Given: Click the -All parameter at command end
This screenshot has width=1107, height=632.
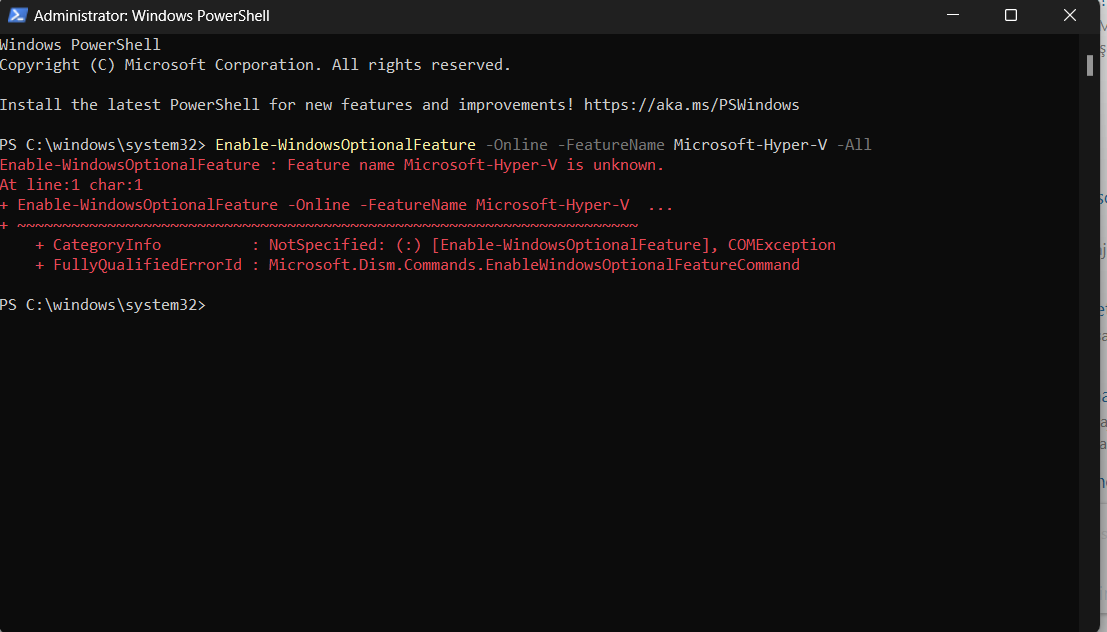Looking at the screenshot, I should click(x=854, y=145).
